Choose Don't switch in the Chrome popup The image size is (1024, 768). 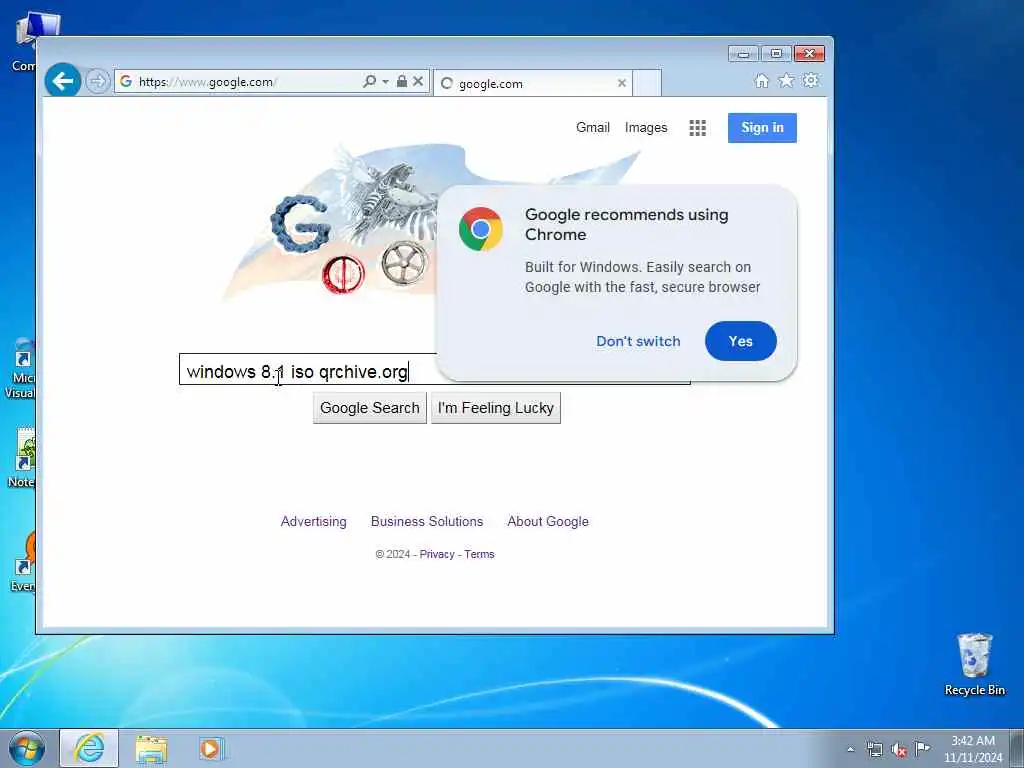(638, 341)
